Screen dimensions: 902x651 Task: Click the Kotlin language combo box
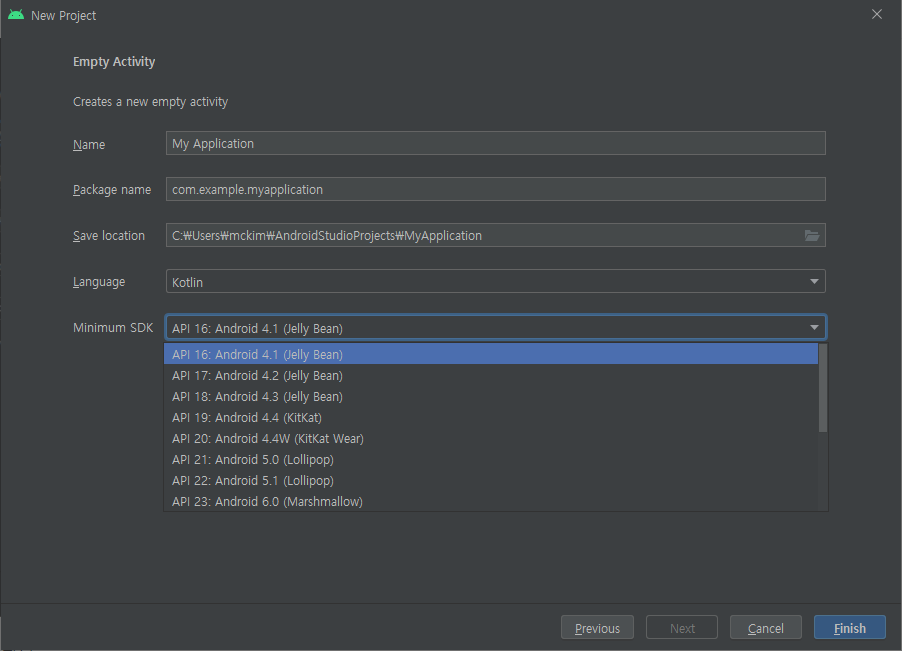[x=496, y=281]
